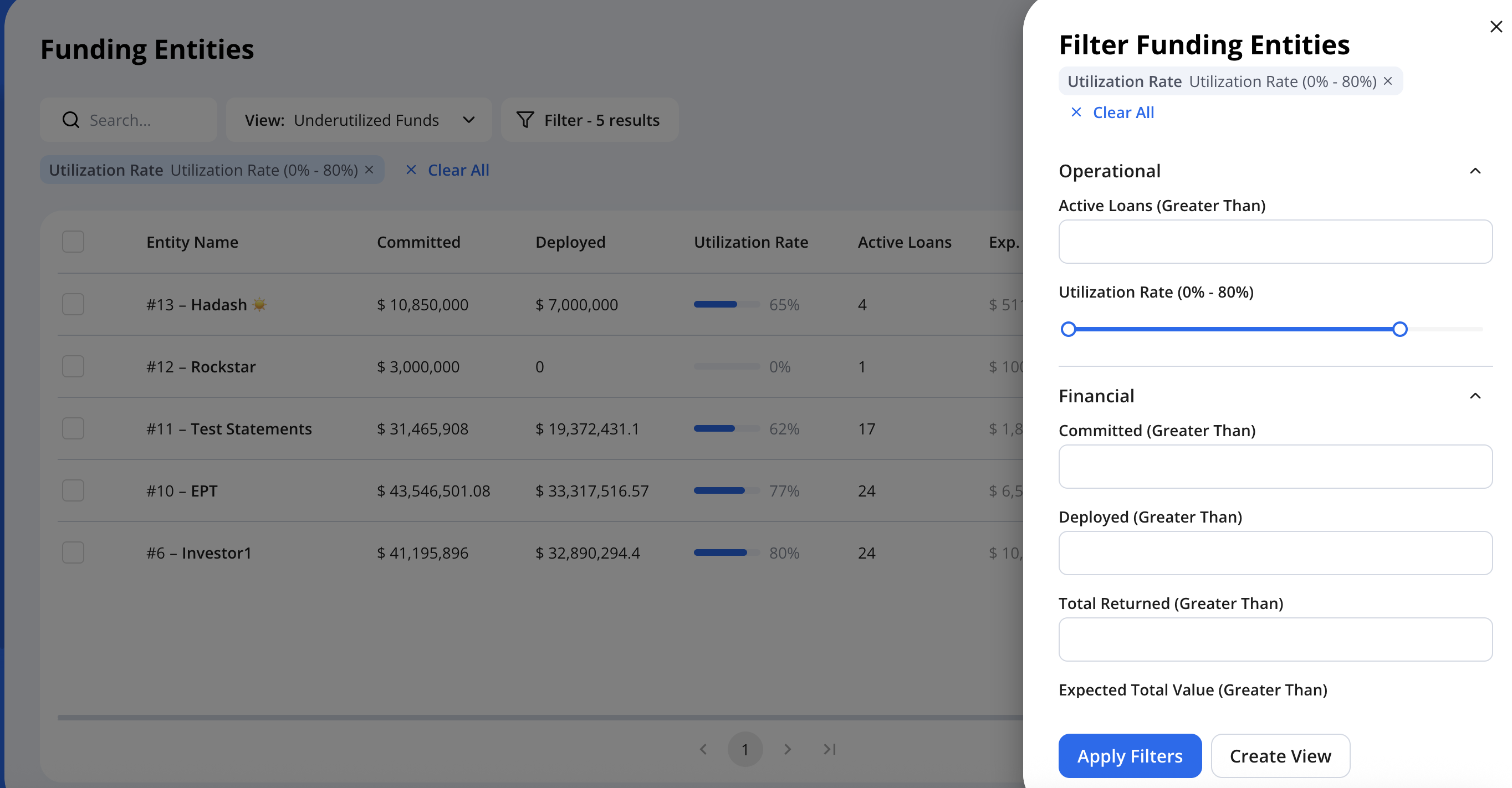Screen dimensions: 1512x788
Task: Remove Utilization Rate chip in filter panel
Action: 1387,81
